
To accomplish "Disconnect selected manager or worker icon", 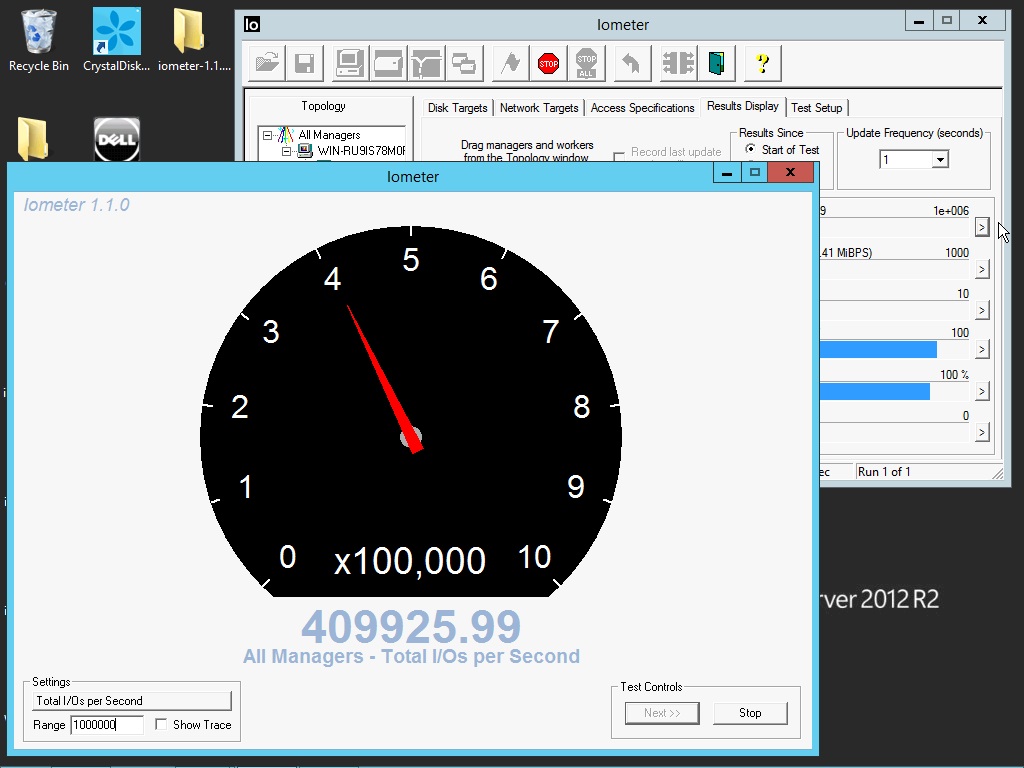I will click(678, 63).
